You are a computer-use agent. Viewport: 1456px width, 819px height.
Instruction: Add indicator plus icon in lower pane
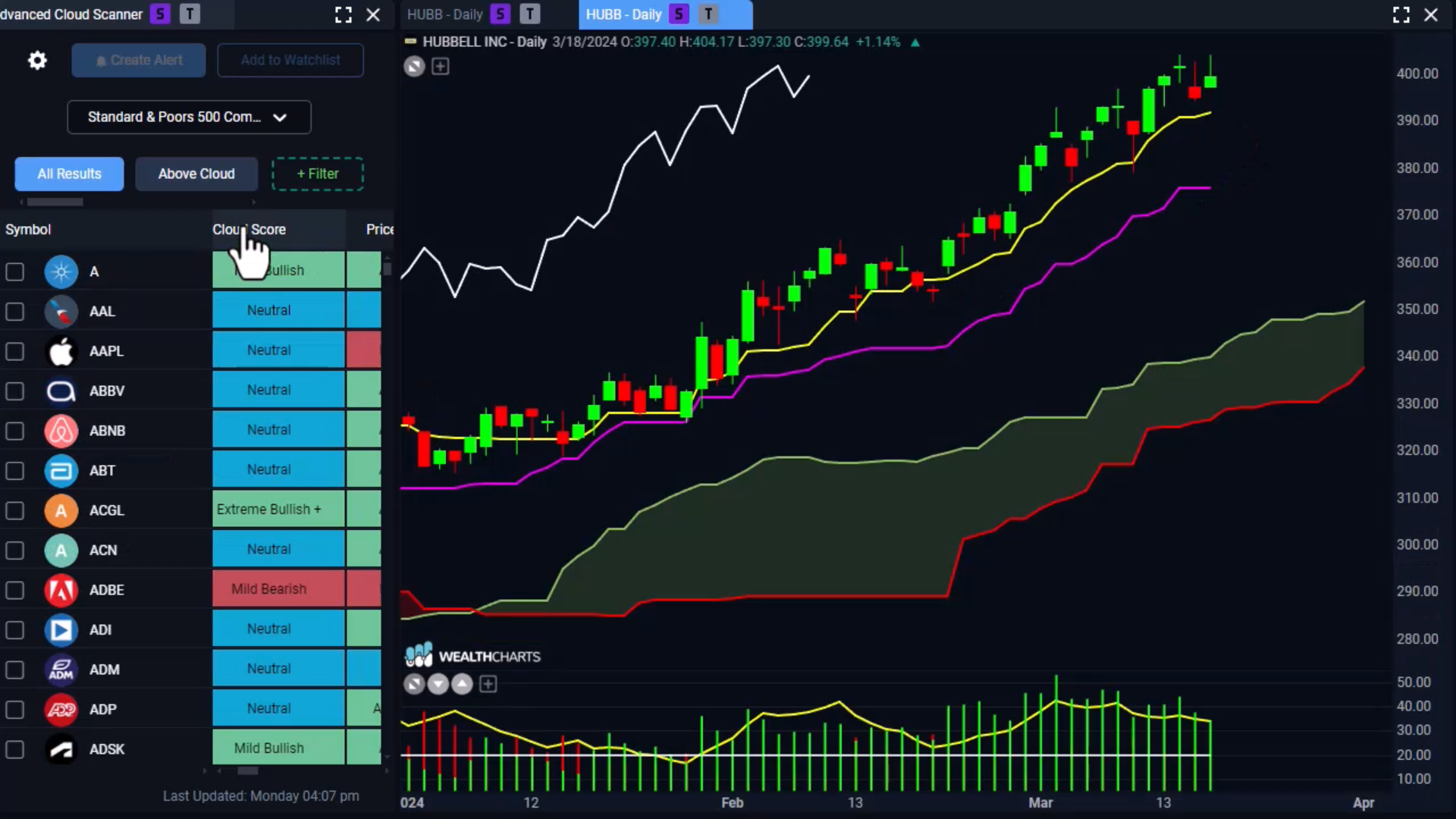tap(488, 685)
